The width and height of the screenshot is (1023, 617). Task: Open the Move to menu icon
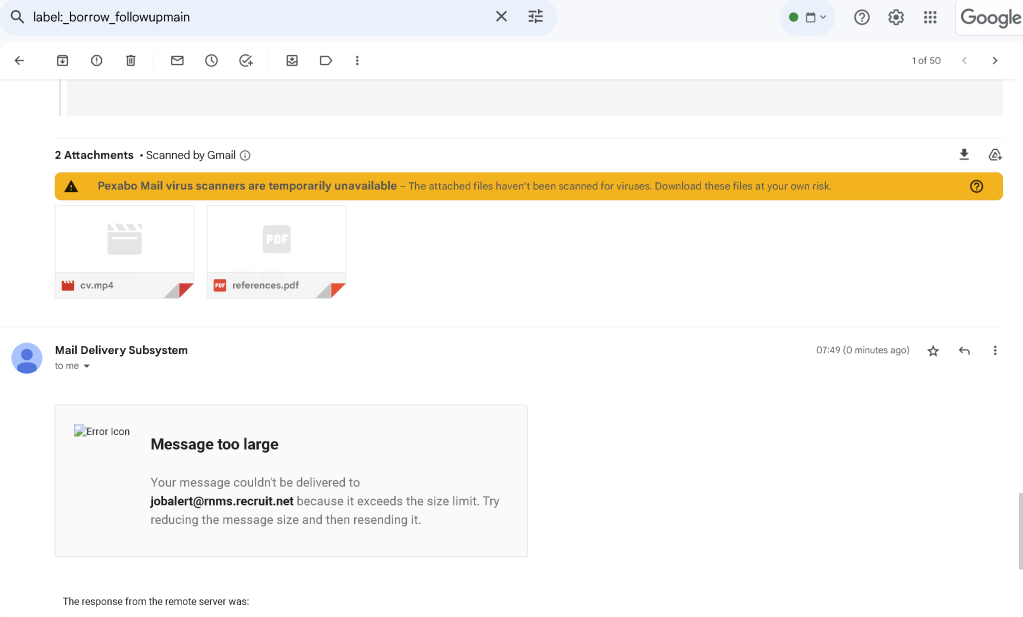pyautogui.click(x=292, y=61)
